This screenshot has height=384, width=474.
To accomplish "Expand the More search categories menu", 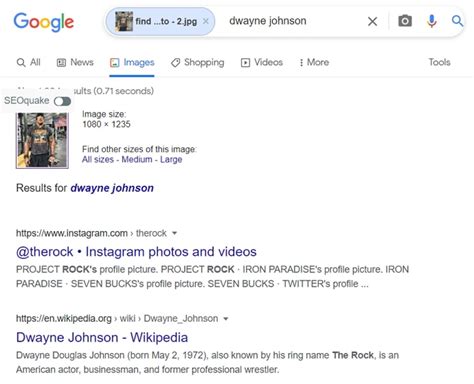I will point(314,62).
